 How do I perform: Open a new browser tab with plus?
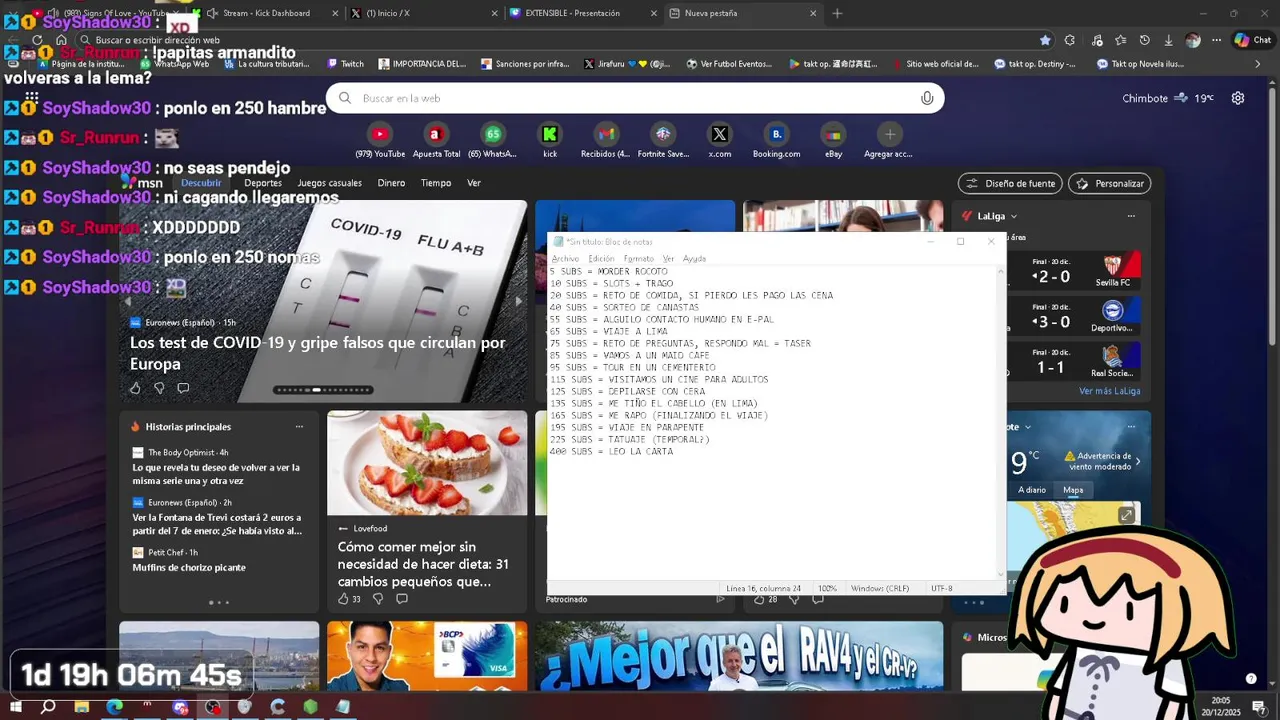click(837, 13)
